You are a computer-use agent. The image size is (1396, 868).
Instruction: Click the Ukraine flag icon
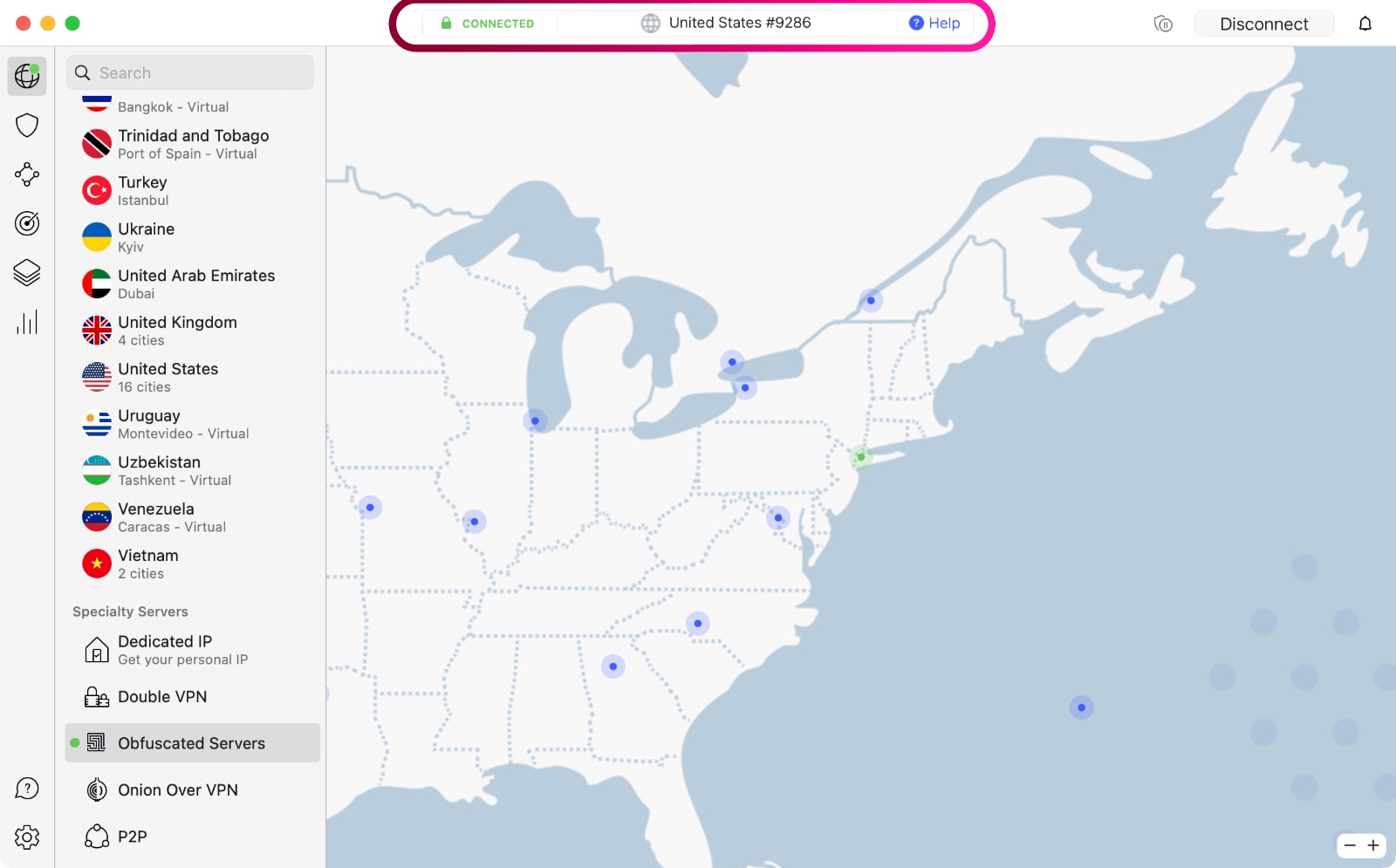(97, 237)
